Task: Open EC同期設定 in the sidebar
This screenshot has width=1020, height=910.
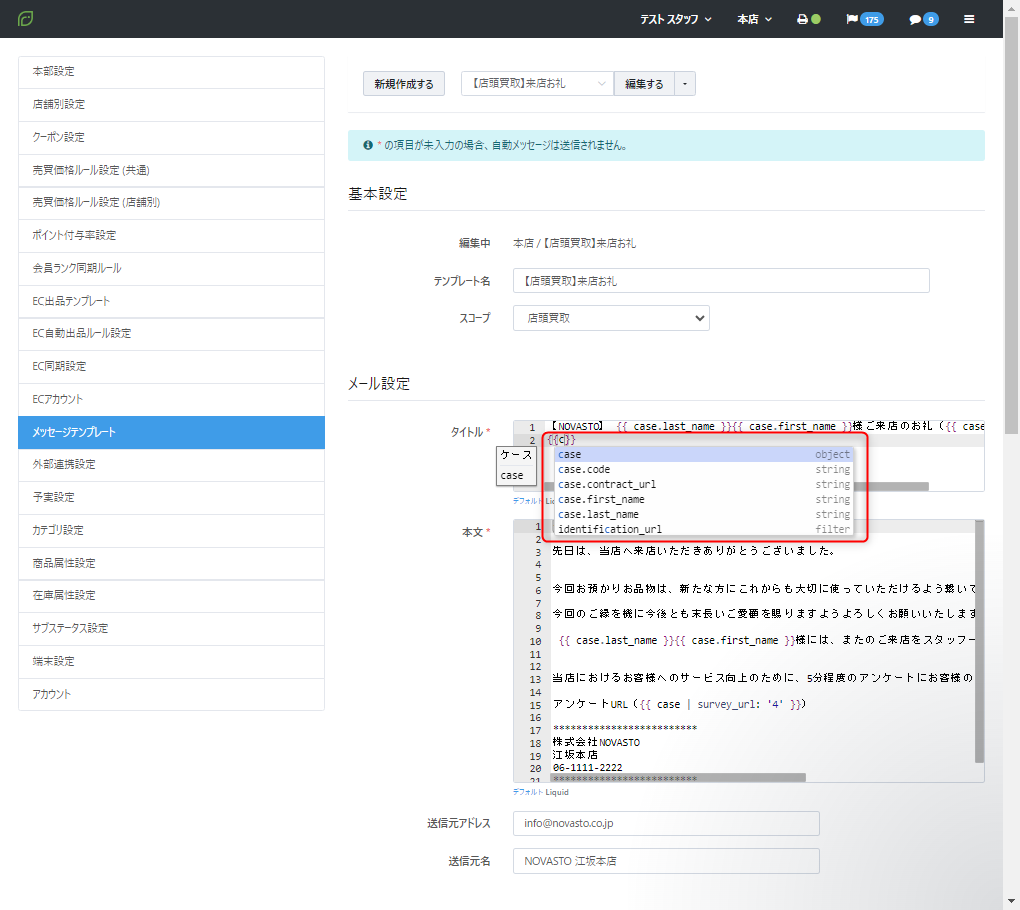Action: tap(171, 367)
